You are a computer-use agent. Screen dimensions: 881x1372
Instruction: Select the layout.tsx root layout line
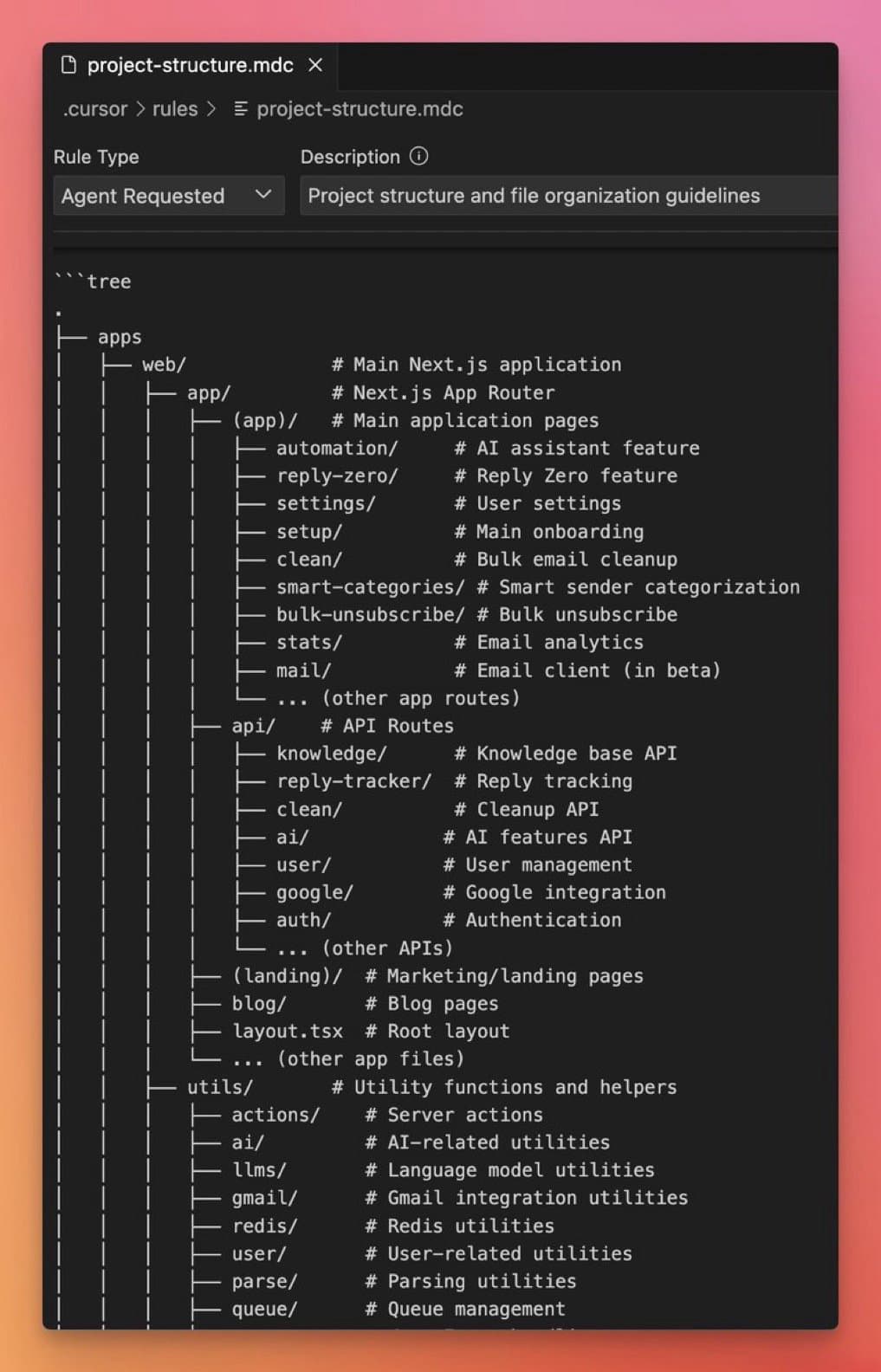click(x=288, y=1031)
